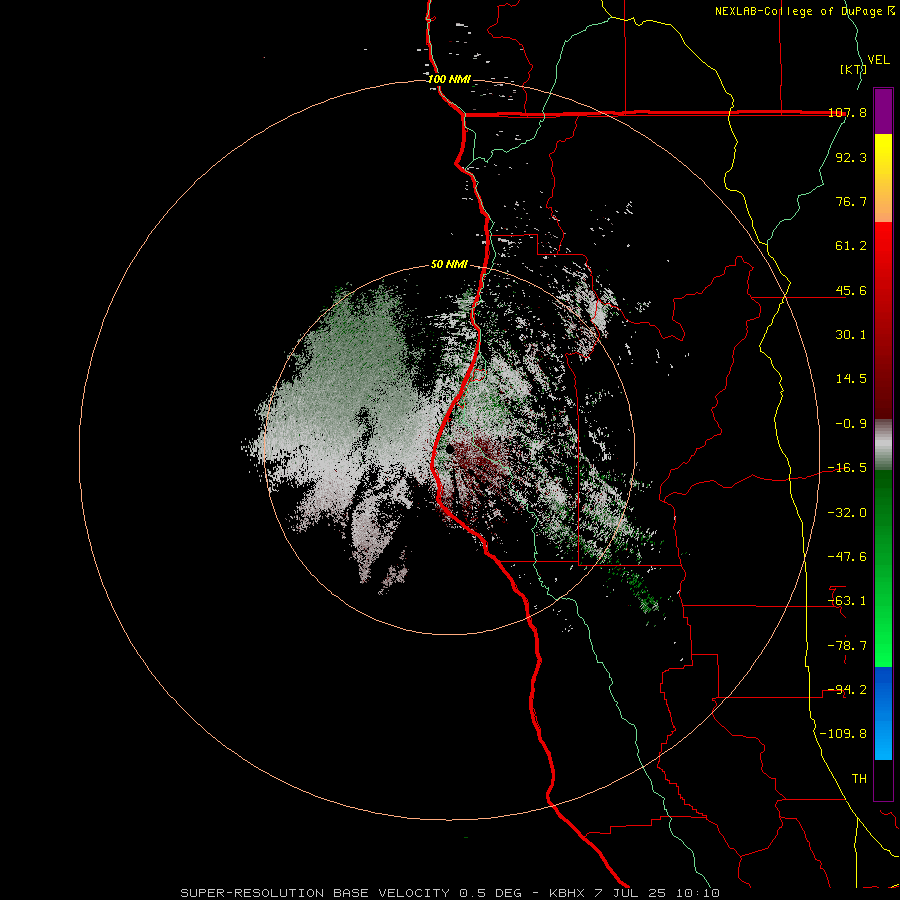Click the [KT] units label

tap(854, 69)
